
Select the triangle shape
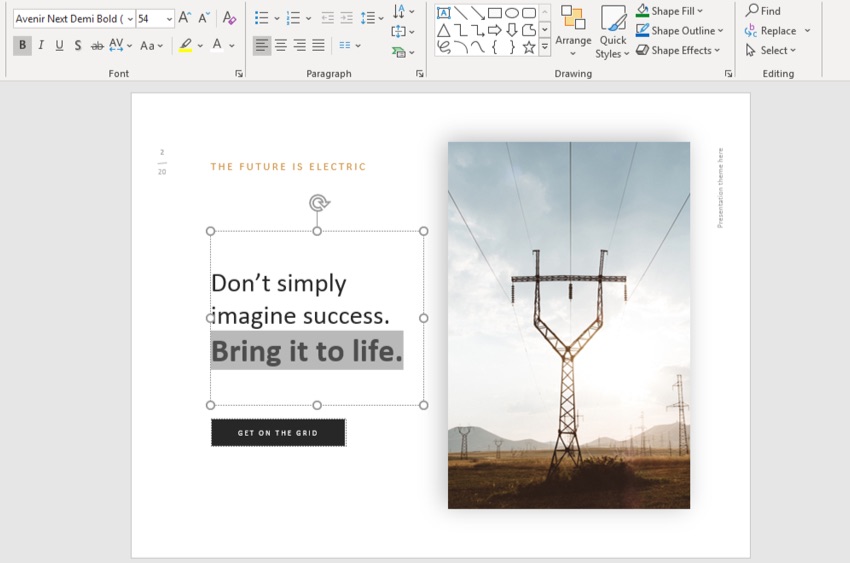[x=443, y=30]
